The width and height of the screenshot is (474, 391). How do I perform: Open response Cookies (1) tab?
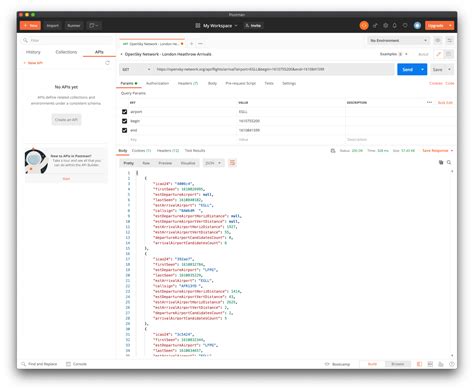(141, 151)
